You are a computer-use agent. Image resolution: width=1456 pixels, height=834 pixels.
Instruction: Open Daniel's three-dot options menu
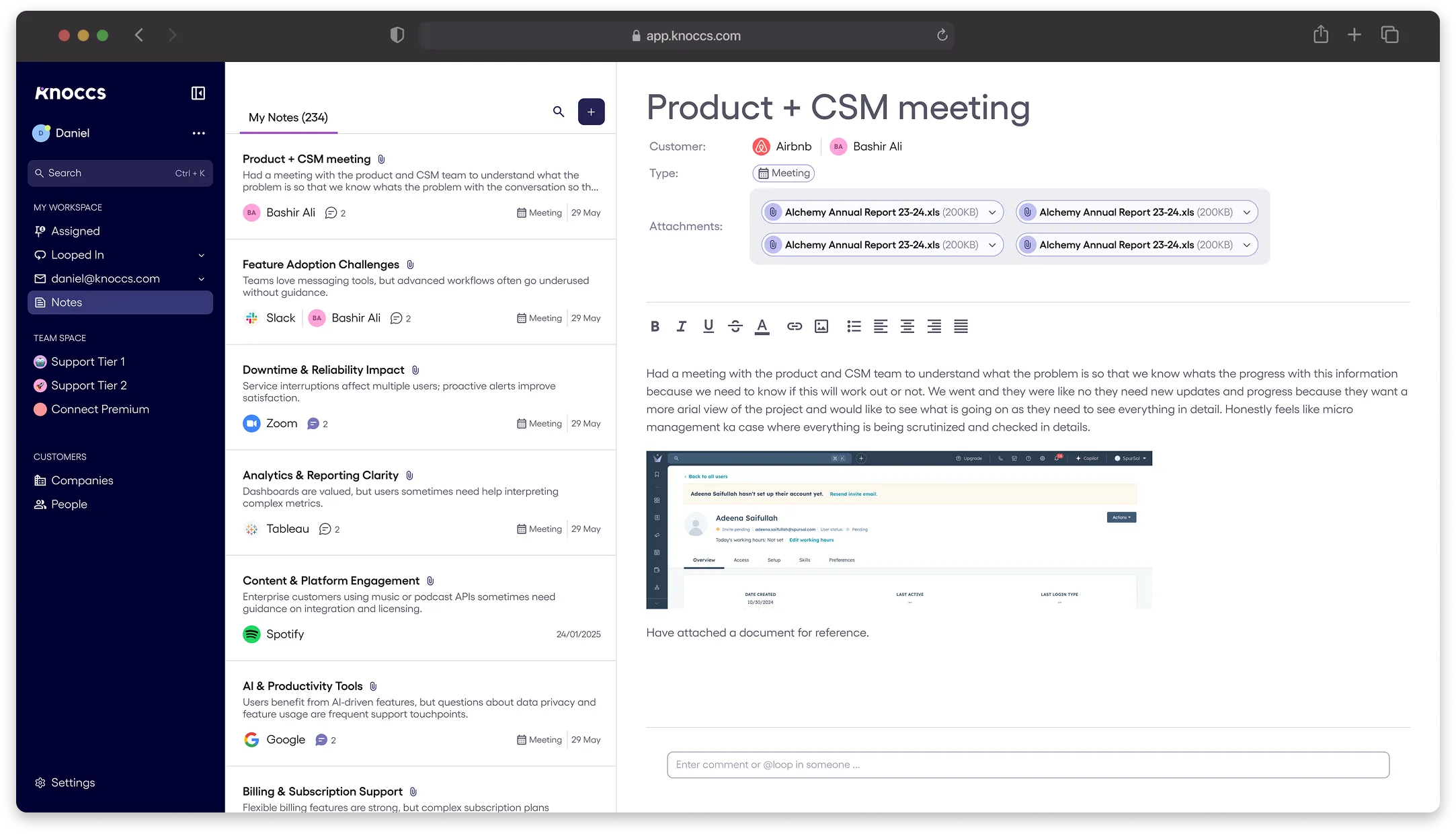(x=199, y=133)
